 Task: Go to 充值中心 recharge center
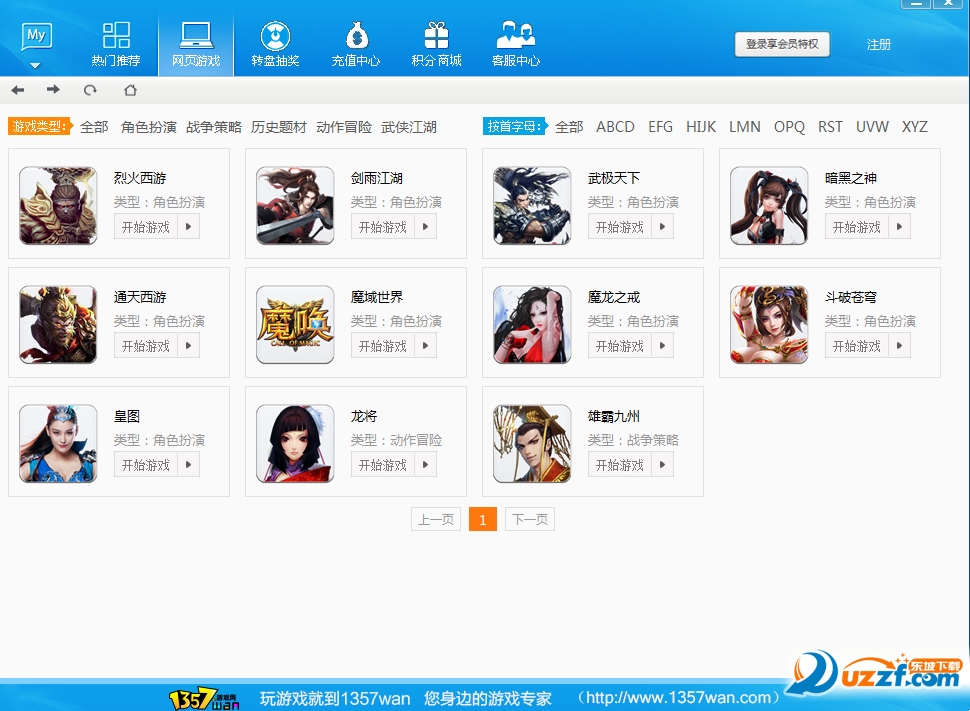[356, 44]
